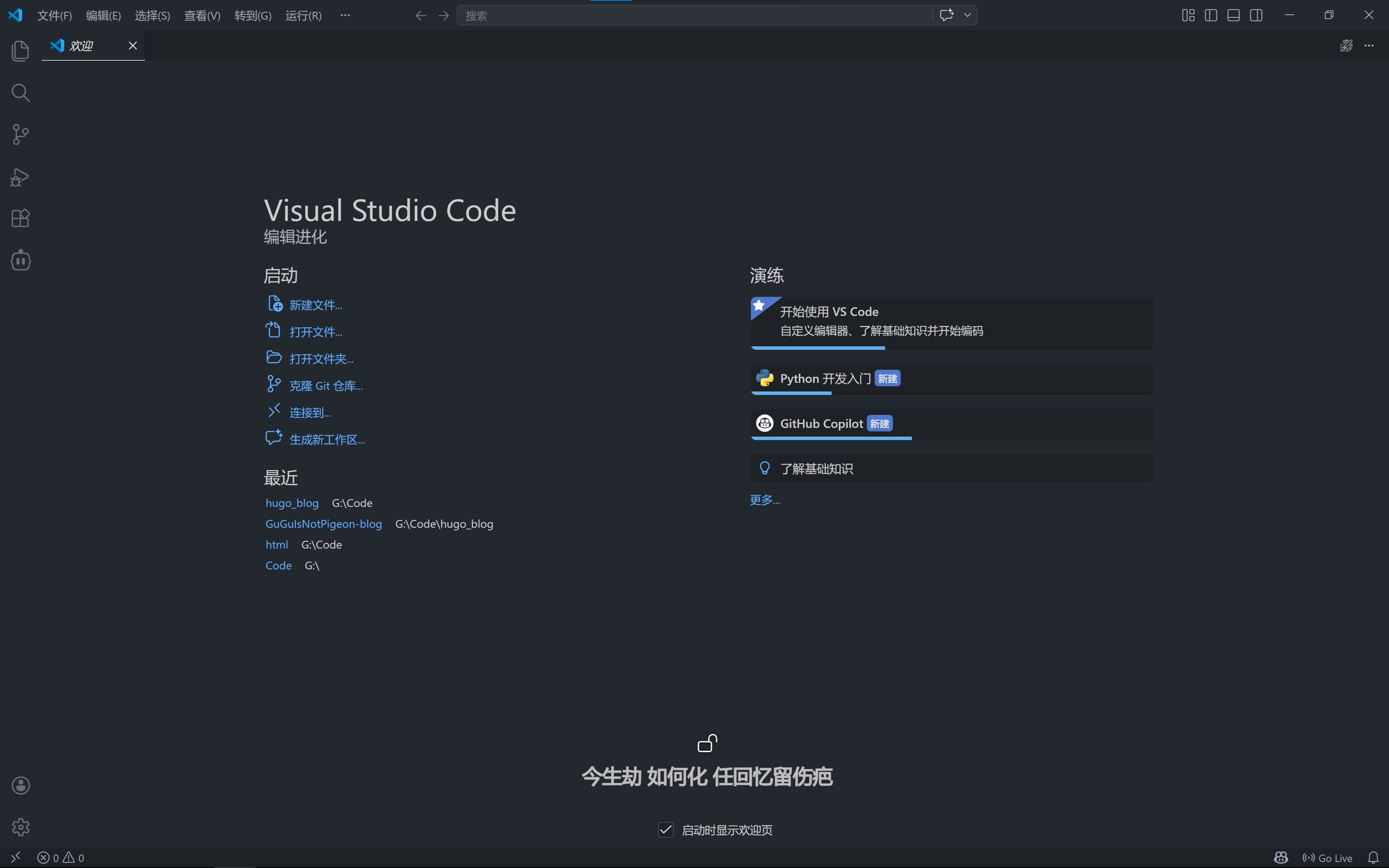Open the Extensions view
This screenshot has width=1389, height=868.
[21, 218]
